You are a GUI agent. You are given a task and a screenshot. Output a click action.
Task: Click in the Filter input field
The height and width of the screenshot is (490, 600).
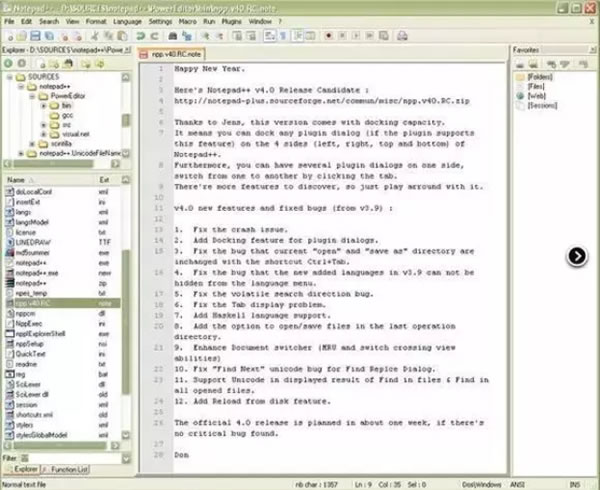tap(75, 458)
